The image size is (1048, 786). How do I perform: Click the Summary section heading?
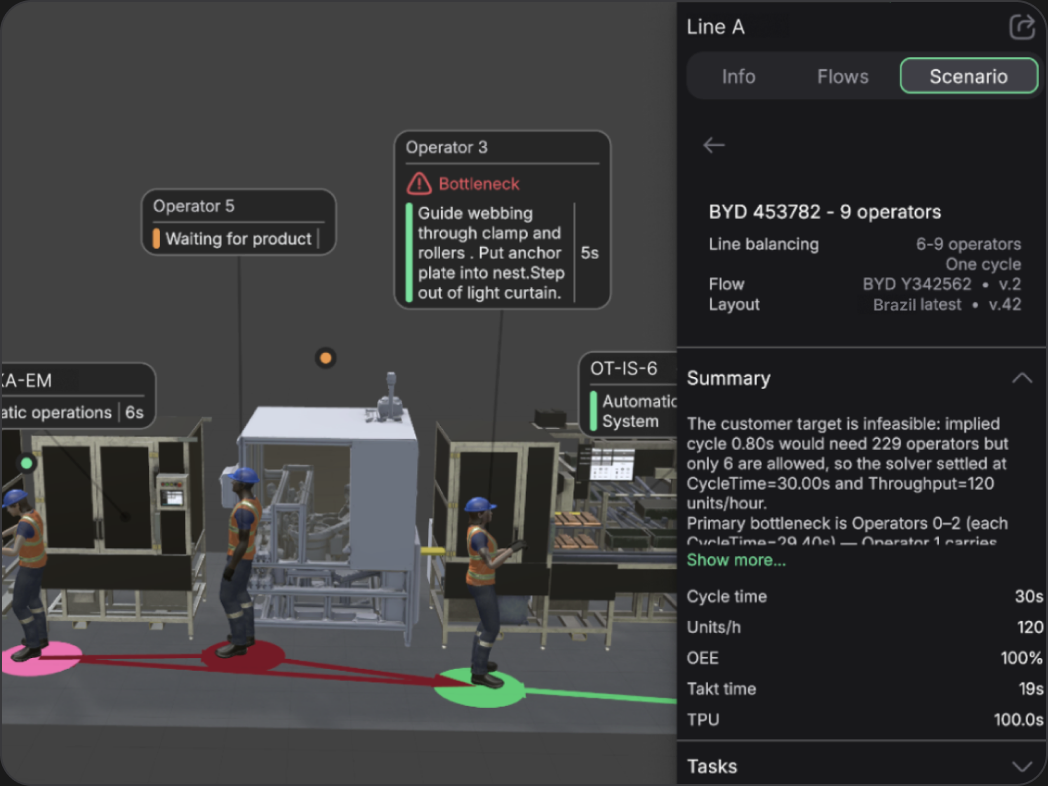(x=729, y=378)
